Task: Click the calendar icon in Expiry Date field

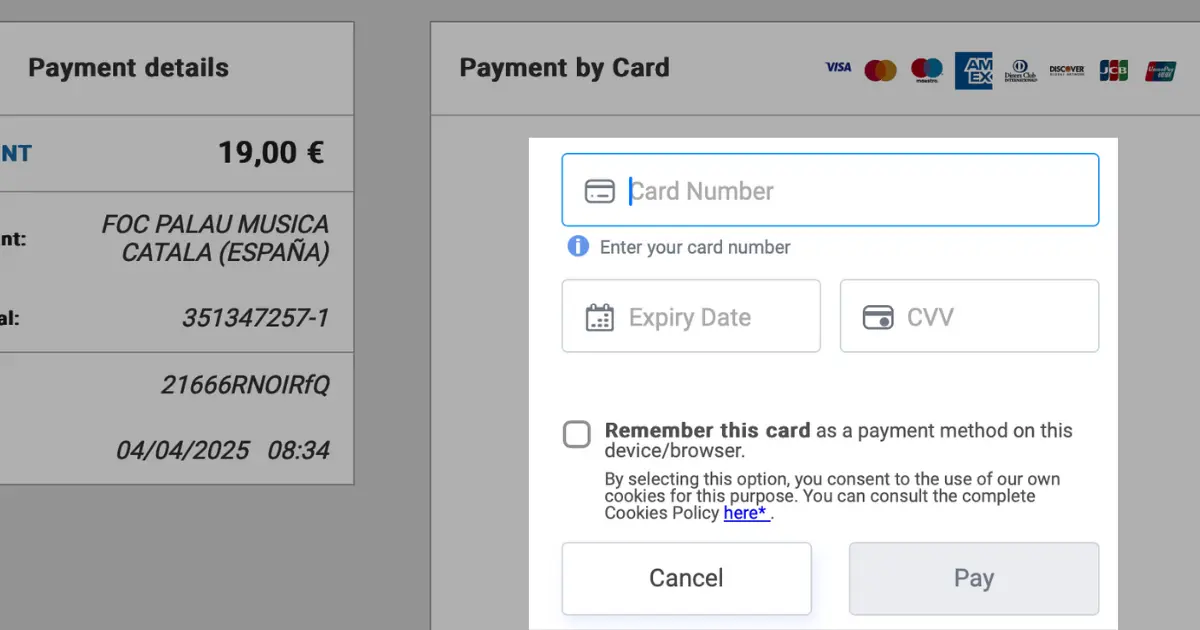Action: coord(599,318)
